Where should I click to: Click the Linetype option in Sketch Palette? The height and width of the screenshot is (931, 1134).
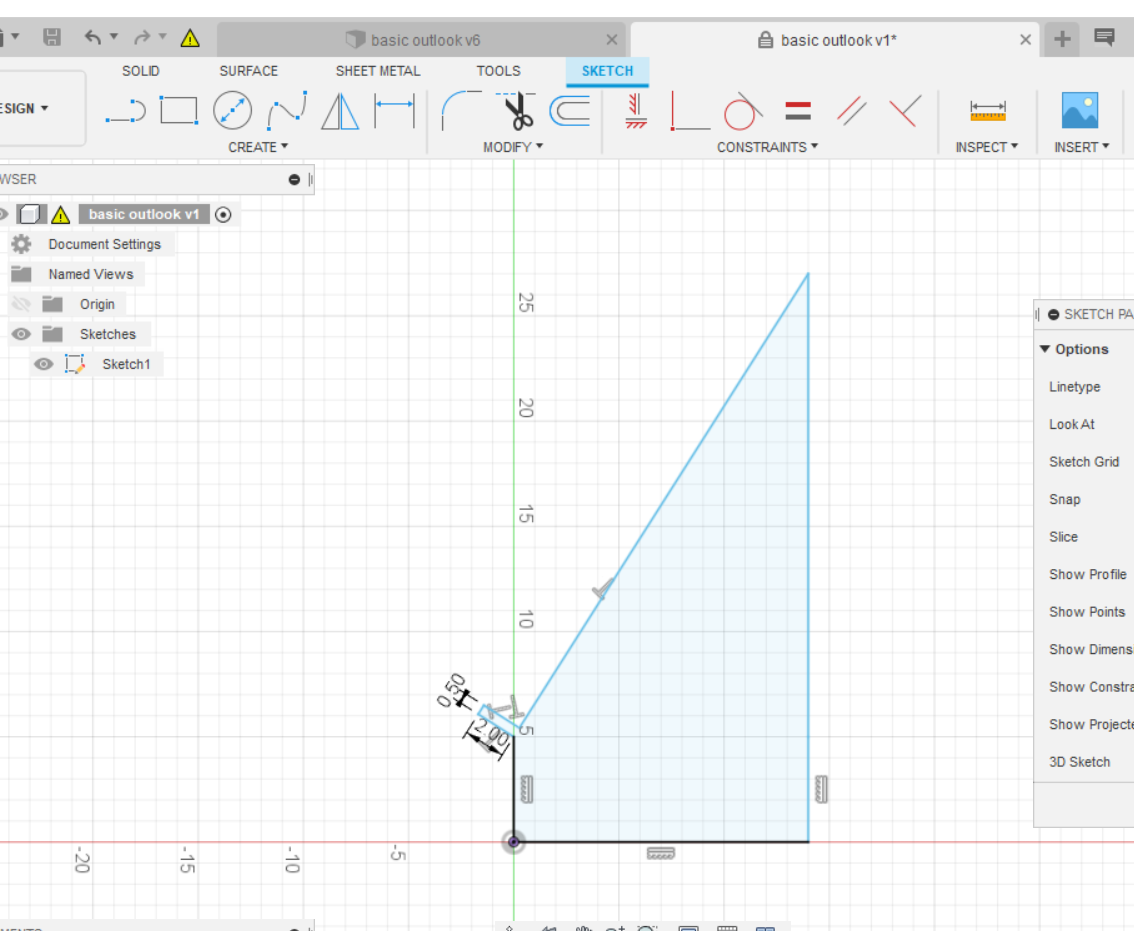(x=1075, y=387)
